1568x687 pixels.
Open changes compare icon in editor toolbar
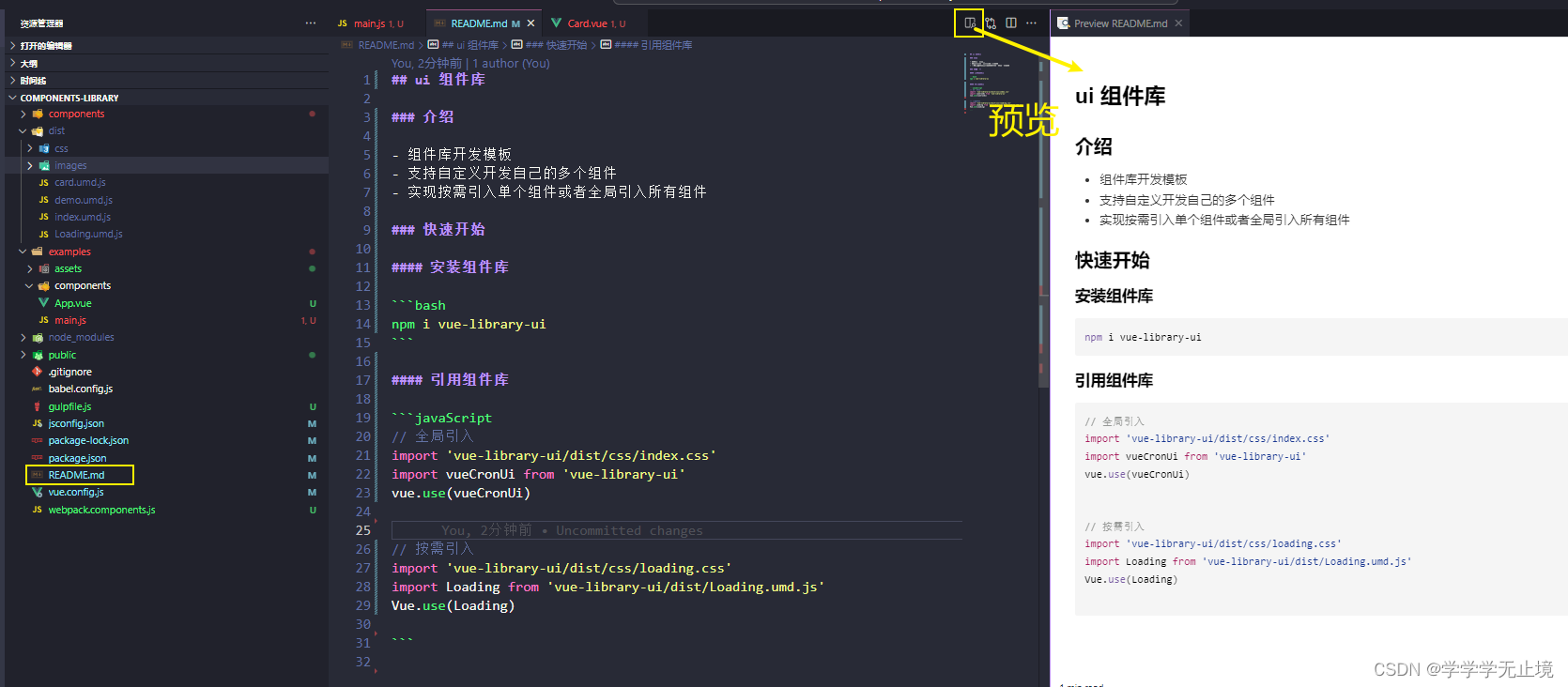991,23
